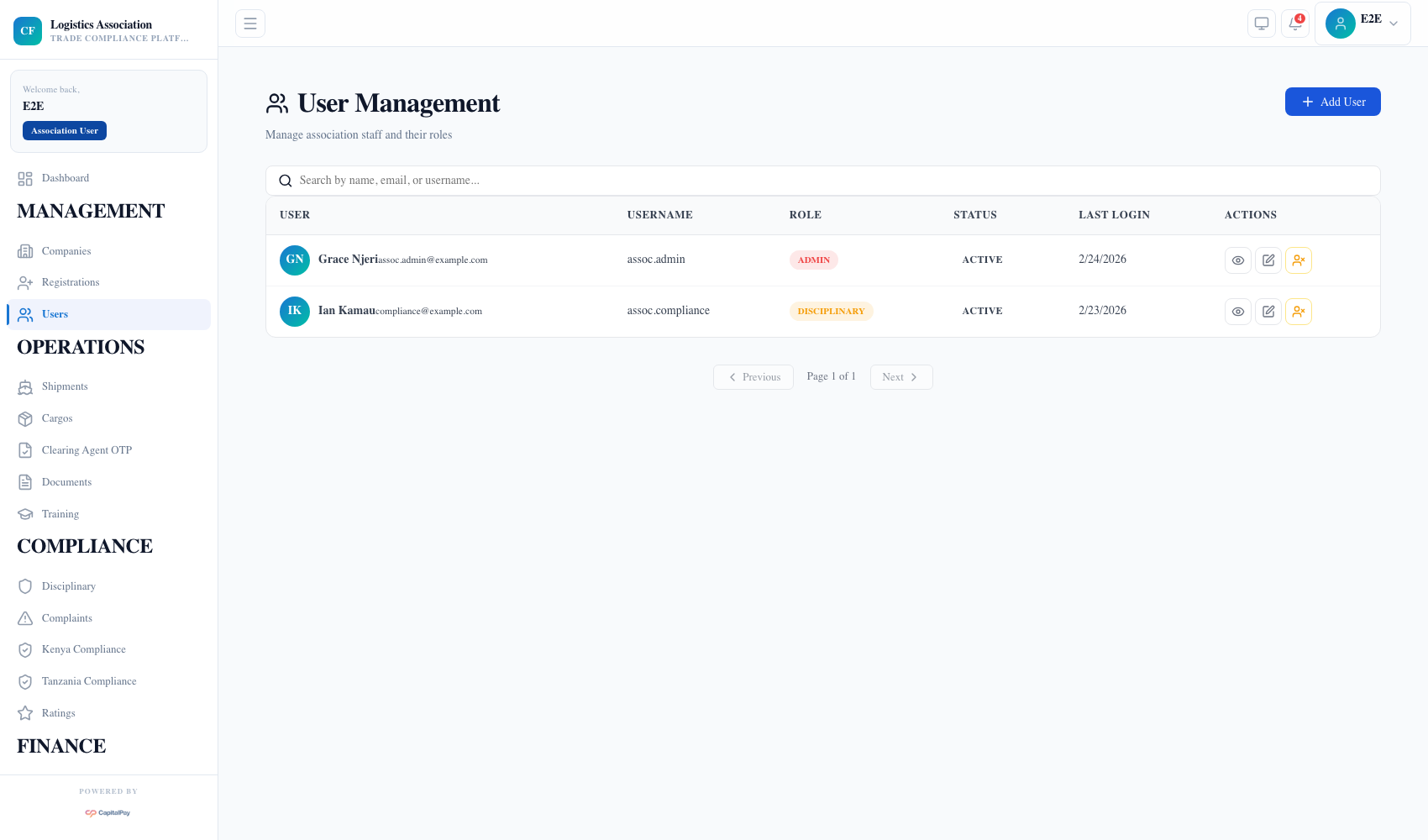Click the Add User button
Image resolution: width=1428 pixels, height=840 pixels.
(x=1332, y=102)
